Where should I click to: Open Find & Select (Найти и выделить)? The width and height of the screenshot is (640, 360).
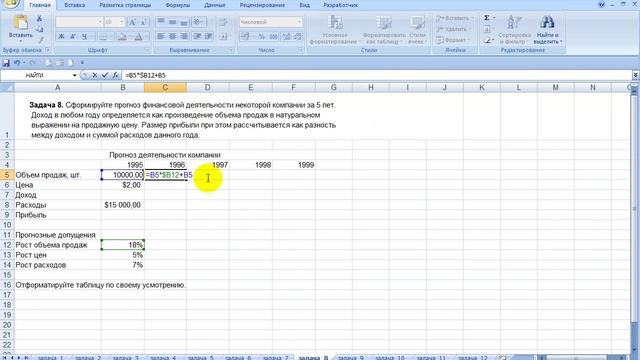[547, 29]
